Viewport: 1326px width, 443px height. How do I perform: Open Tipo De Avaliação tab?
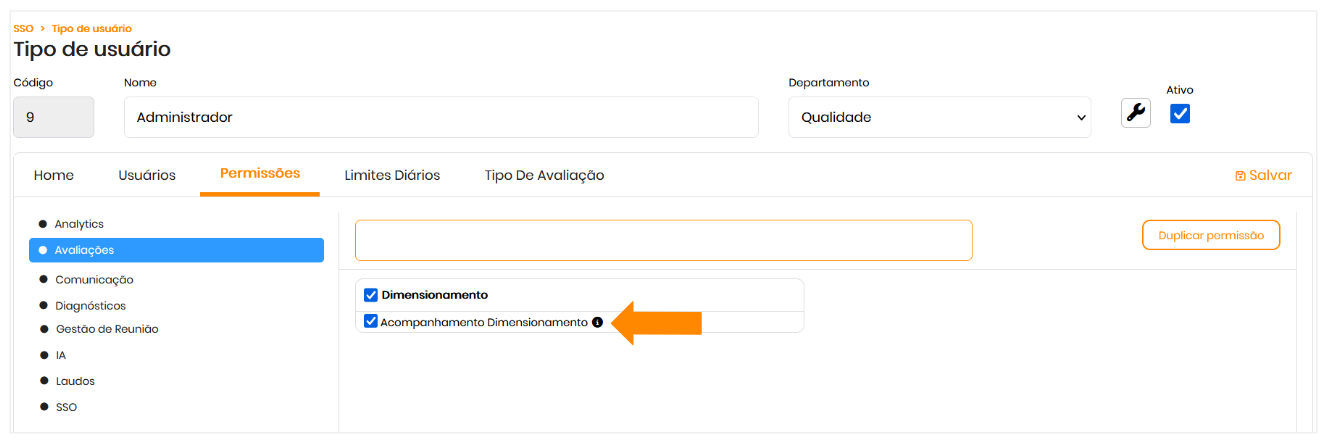[x=544, y=175]
